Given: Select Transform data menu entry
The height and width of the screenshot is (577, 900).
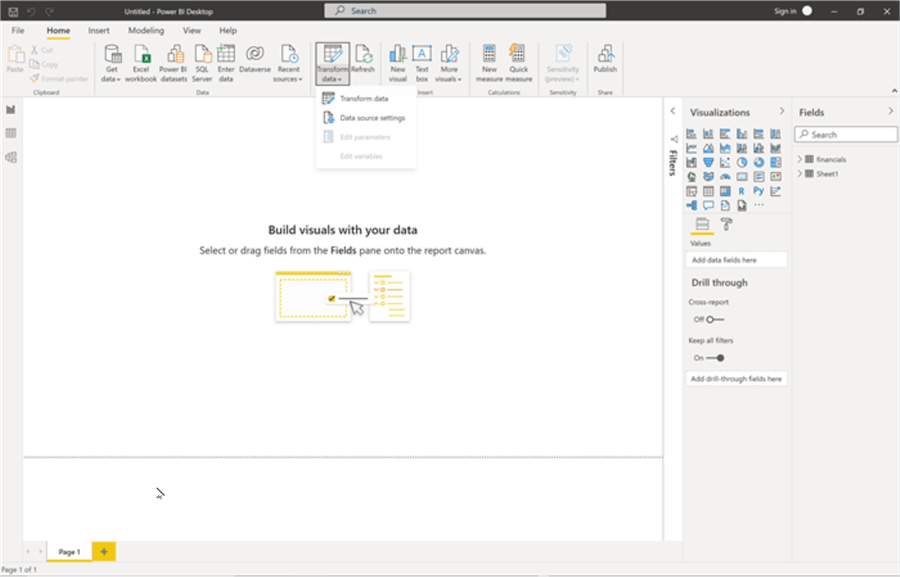Looking at the screenshot, I should pyautogui.click(x=364, y=99).
